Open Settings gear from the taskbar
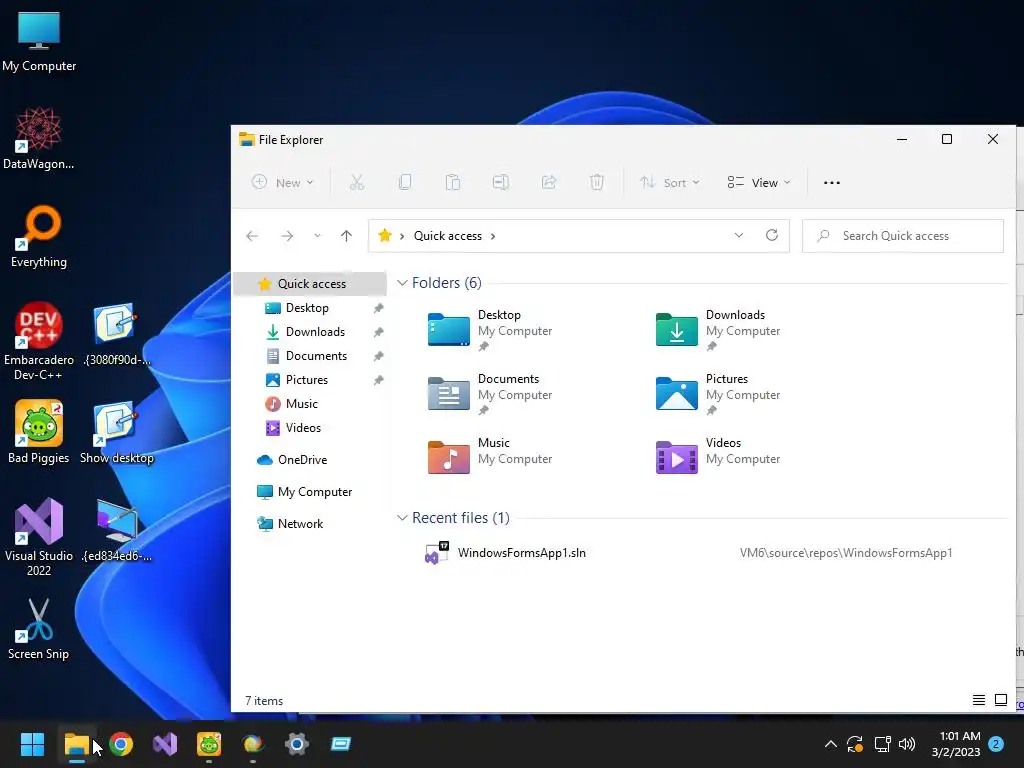 coord(296,744)
